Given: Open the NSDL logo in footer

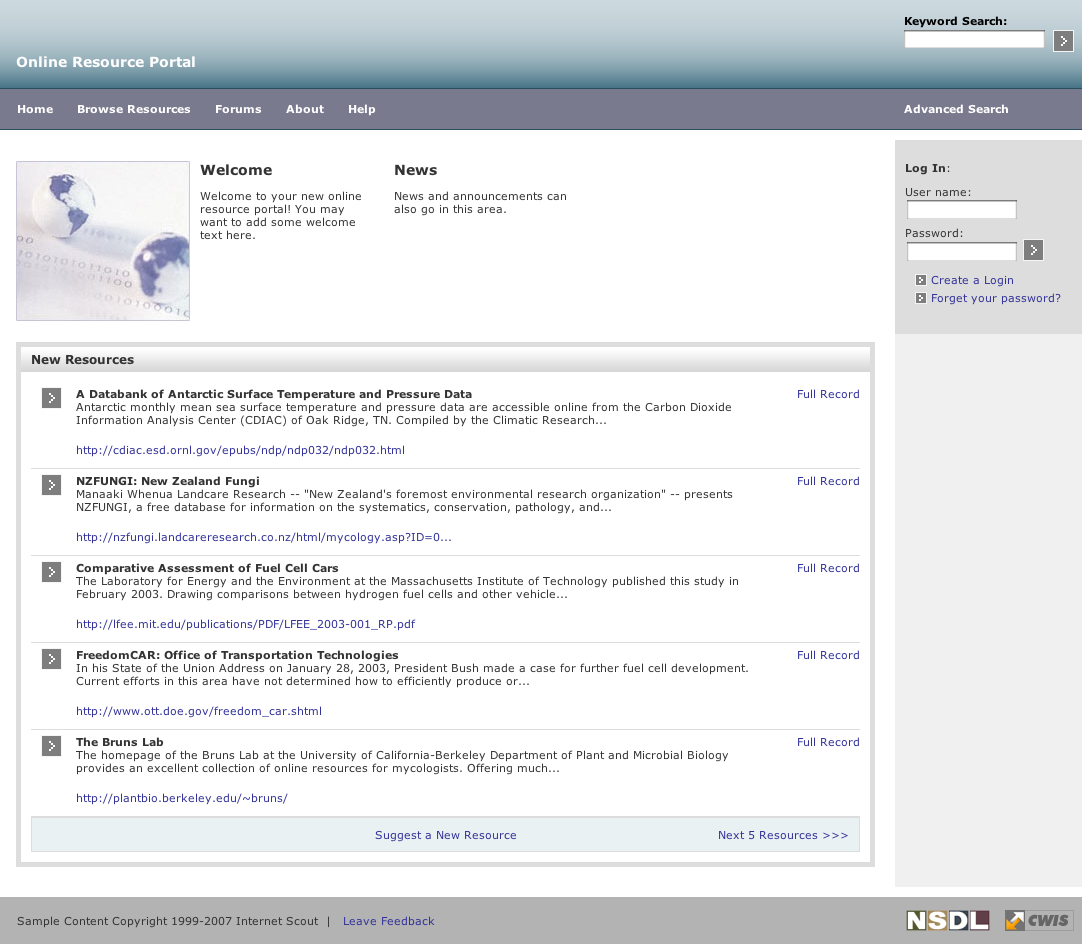Looking at the screenshot, I should click(947, 920).
